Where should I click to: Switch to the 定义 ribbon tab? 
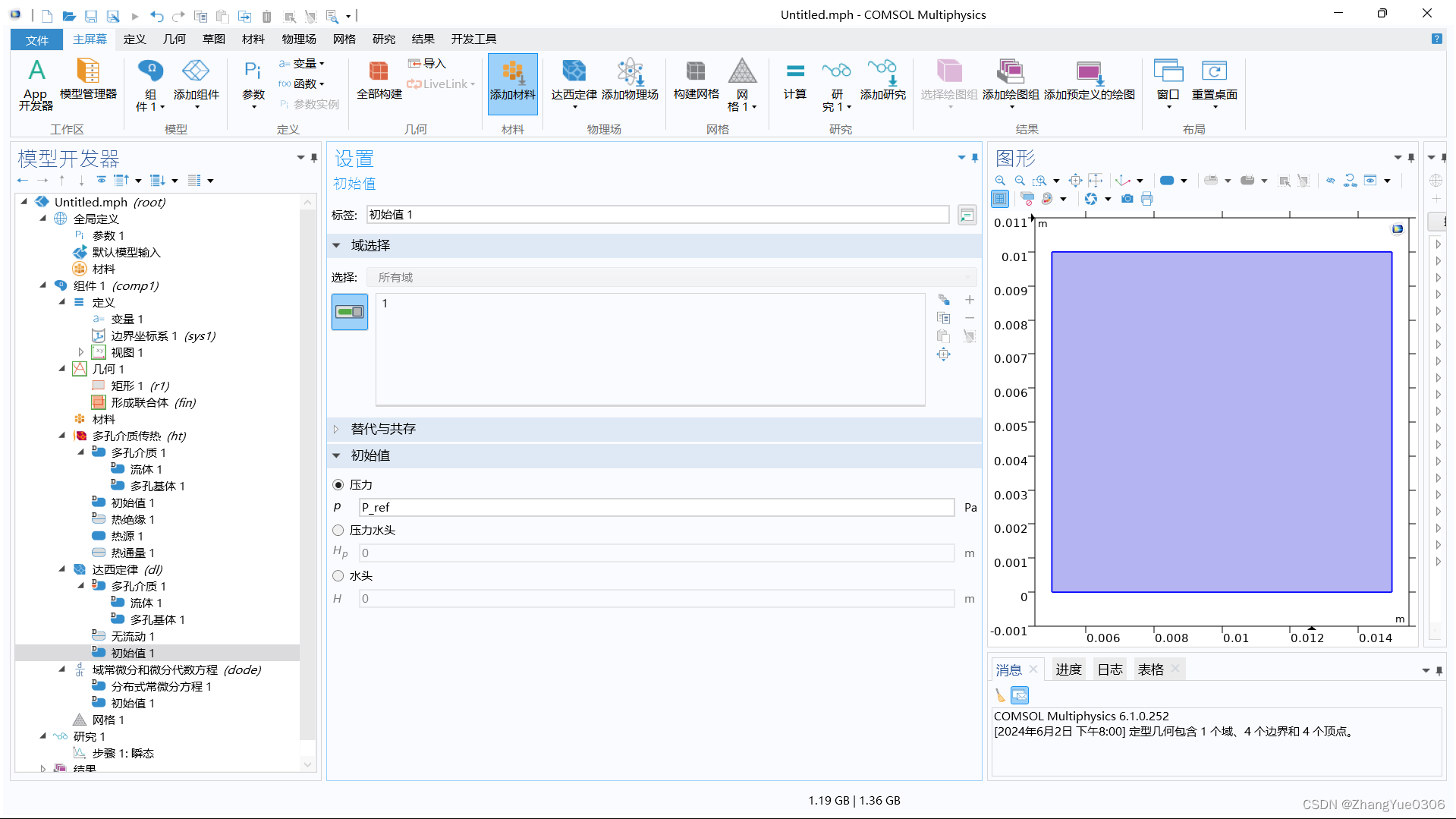click(134, 39)
